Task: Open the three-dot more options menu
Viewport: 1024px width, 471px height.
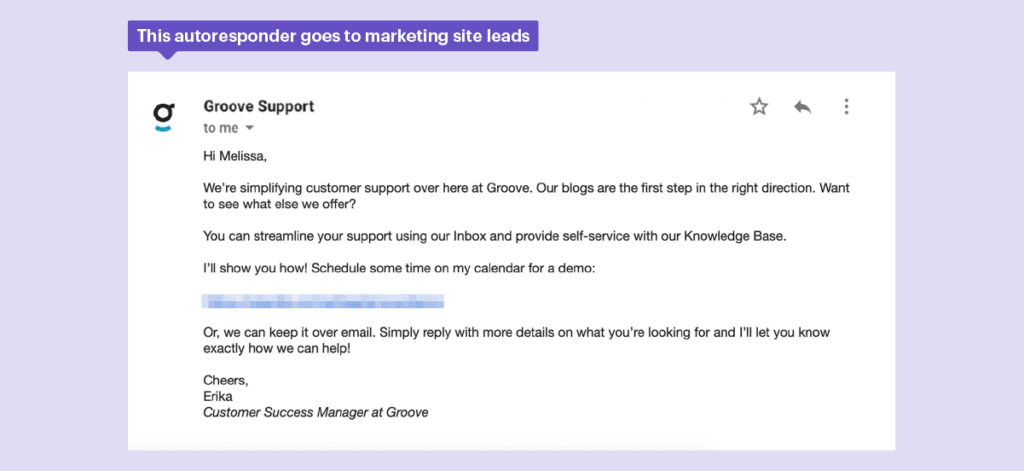Action: tap(846, 107)
